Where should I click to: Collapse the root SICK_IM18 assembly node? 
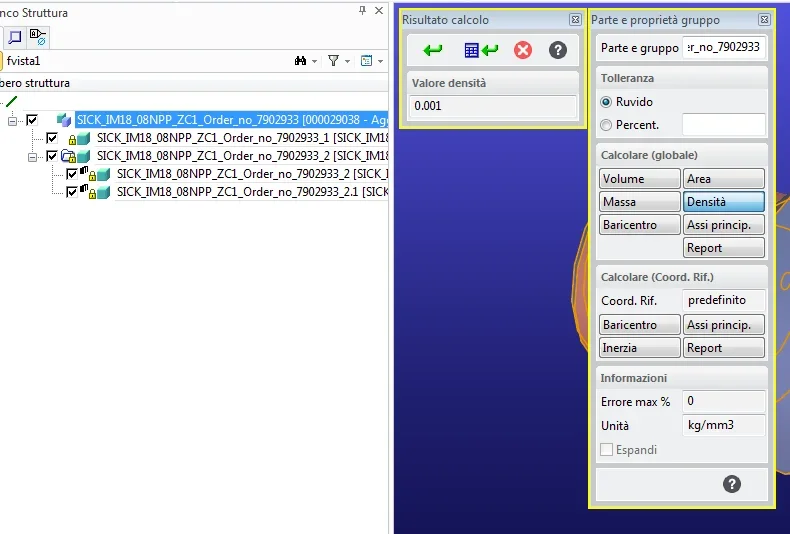pos(13,120)
